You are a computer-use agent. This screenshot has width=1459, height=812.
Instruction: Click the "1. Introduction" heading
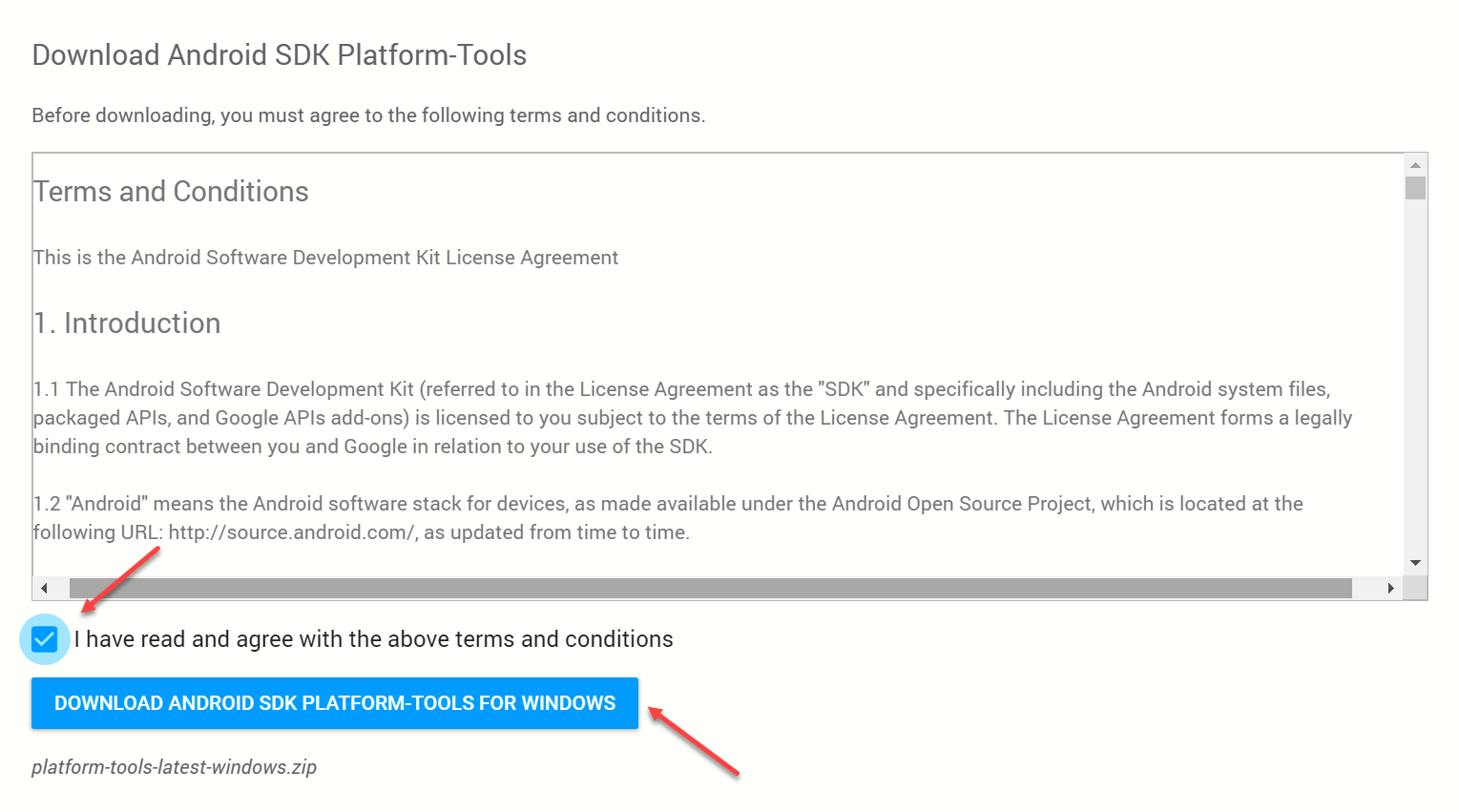[x=127, y=323]
